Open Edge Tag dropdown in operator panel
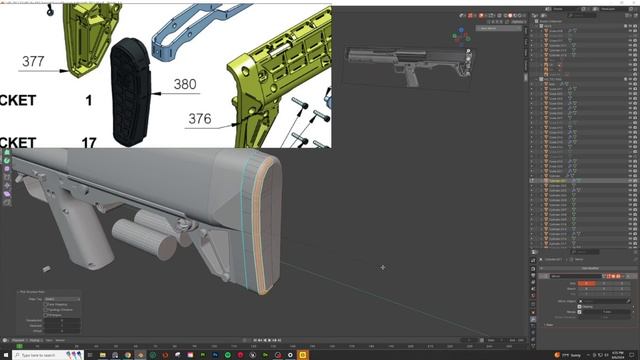640x360 pixels. point(62,299)
